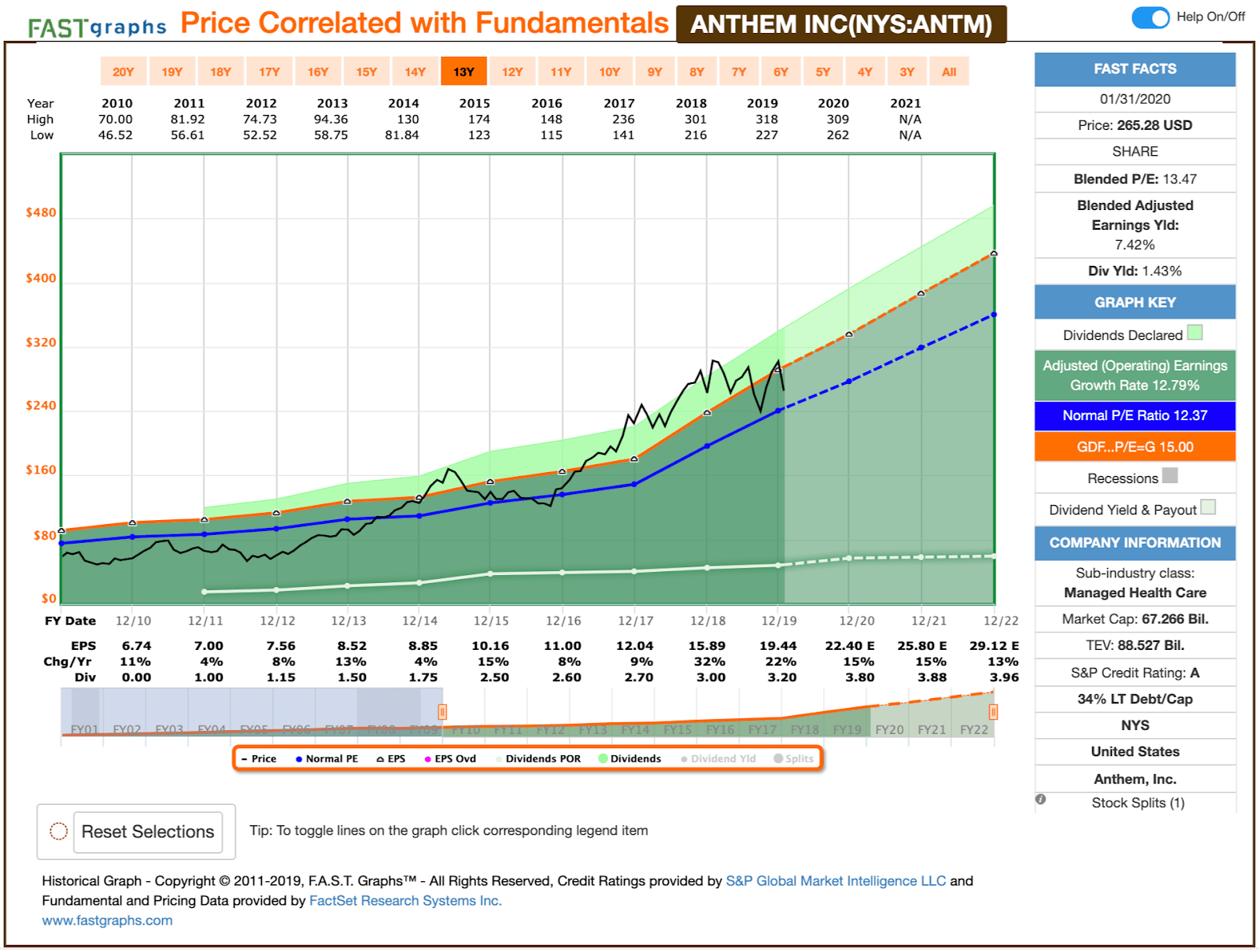
Task: Click the 2019 EPS value 19.44
Action: click(x=777, y=645)
